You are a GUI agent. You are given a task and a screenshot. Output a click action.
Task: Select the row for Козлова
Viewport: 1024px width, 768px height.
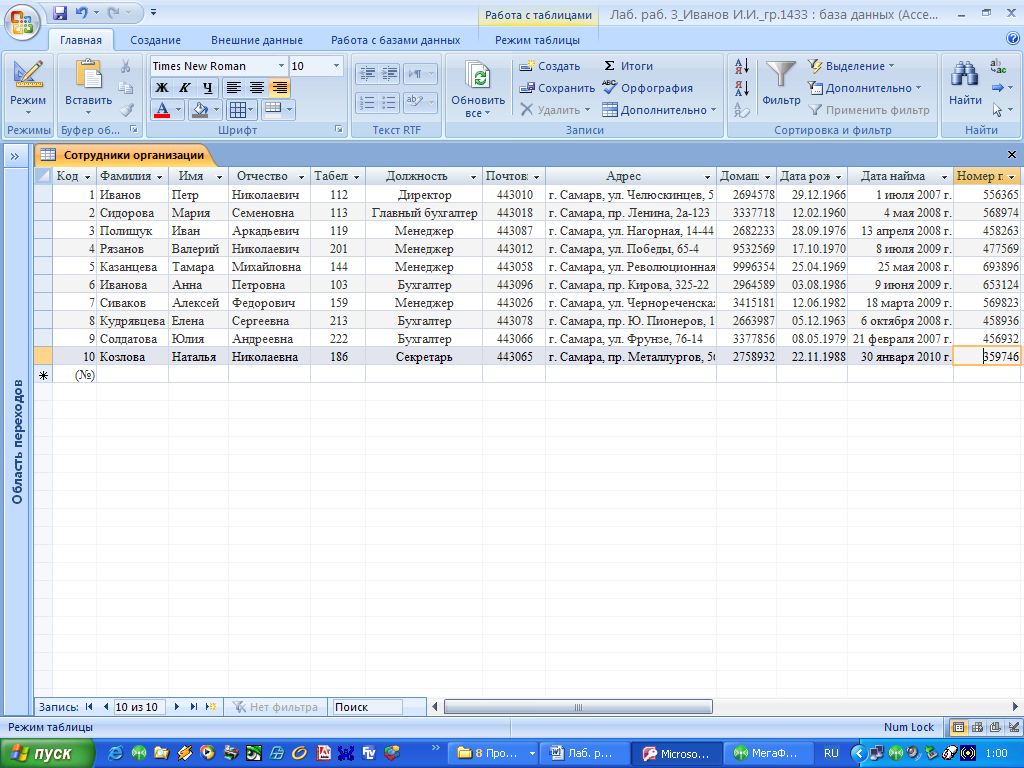tap(43, 357)
